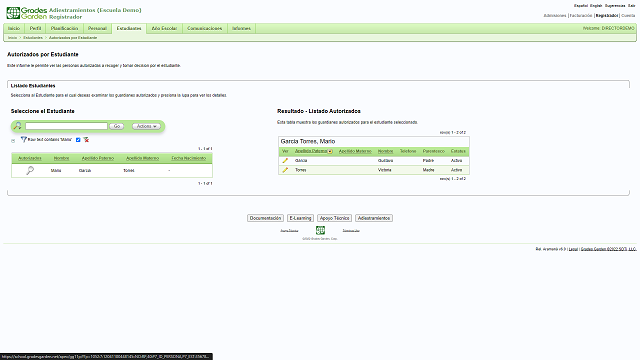The height and width of the screenshot is (360, 640).
Task: Uncheck the Row text contains filter checkbox
Action: pos(78,140)
